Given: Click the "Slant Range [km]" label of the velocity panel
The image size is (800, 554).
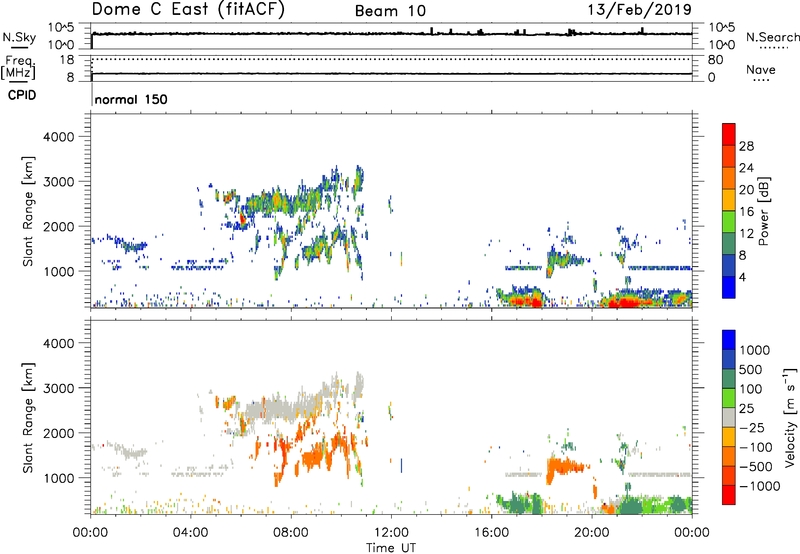Looking at the screenshot, I should (28, 418).
